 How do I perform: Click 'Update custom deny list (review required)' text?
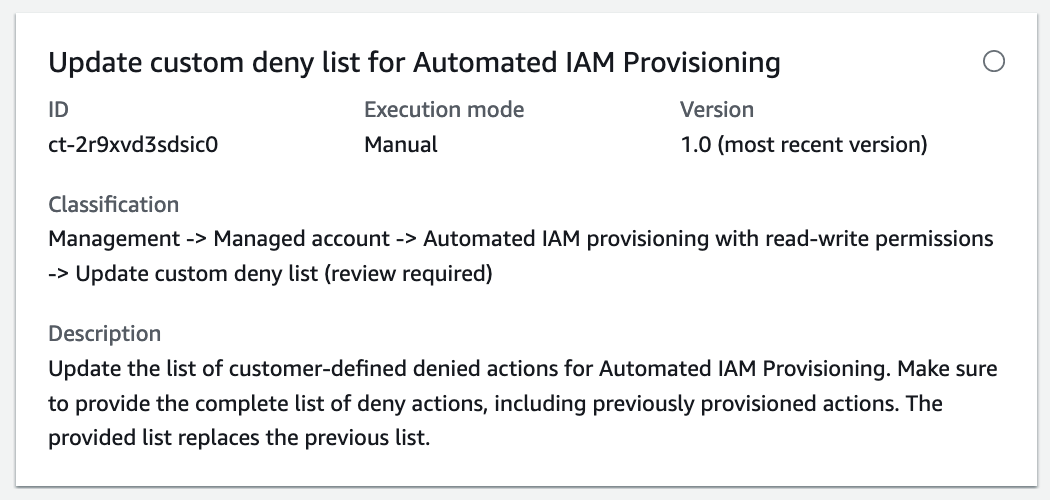coord(283,273)
